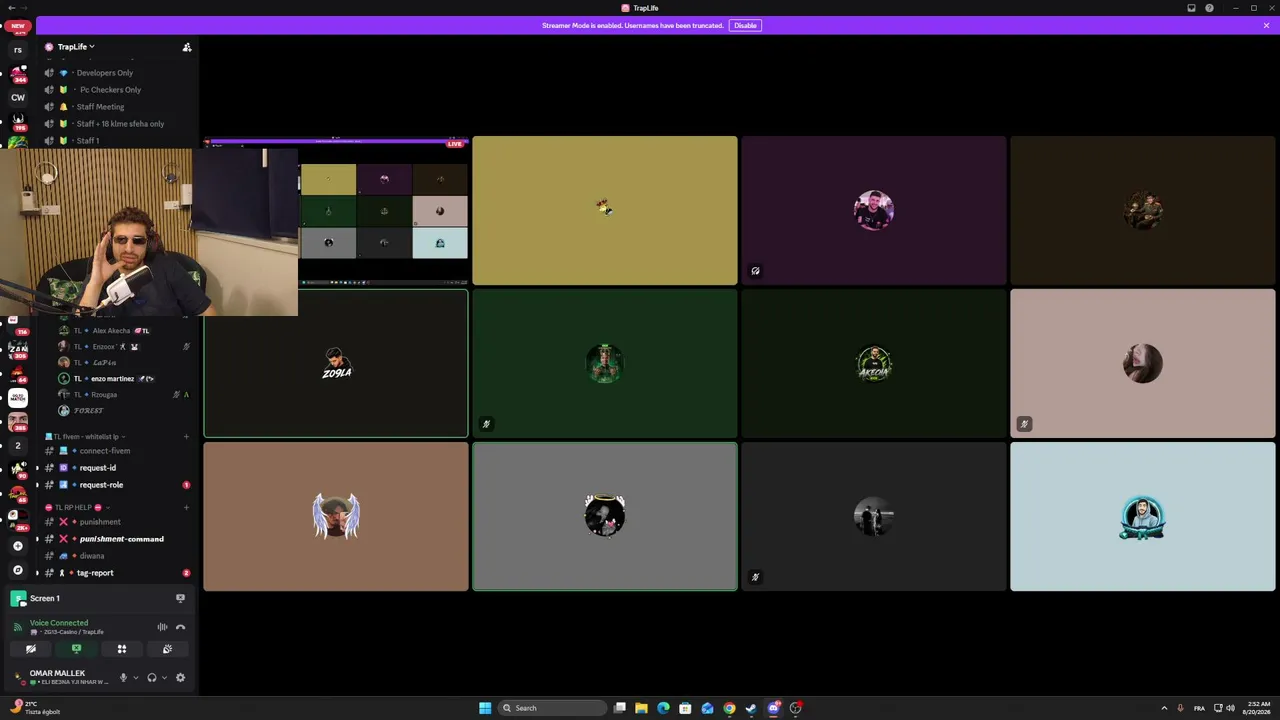Viewport: 1280px width, 720px height.
Task: Open Windows Start menu
Action: 485,708
